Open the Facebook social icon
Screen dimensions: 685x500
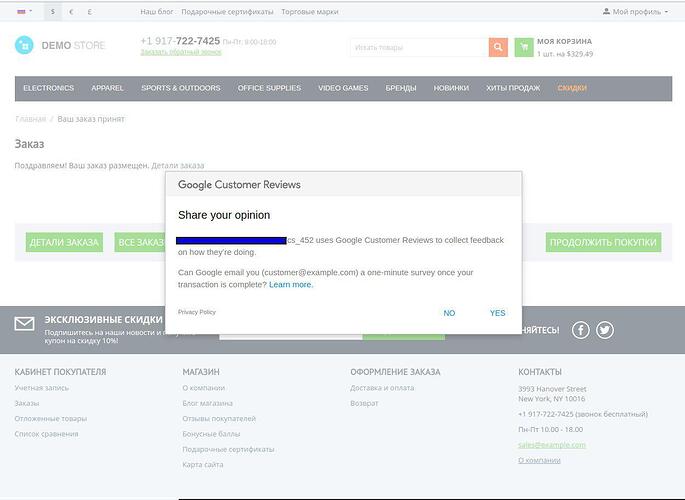(581, 330)
